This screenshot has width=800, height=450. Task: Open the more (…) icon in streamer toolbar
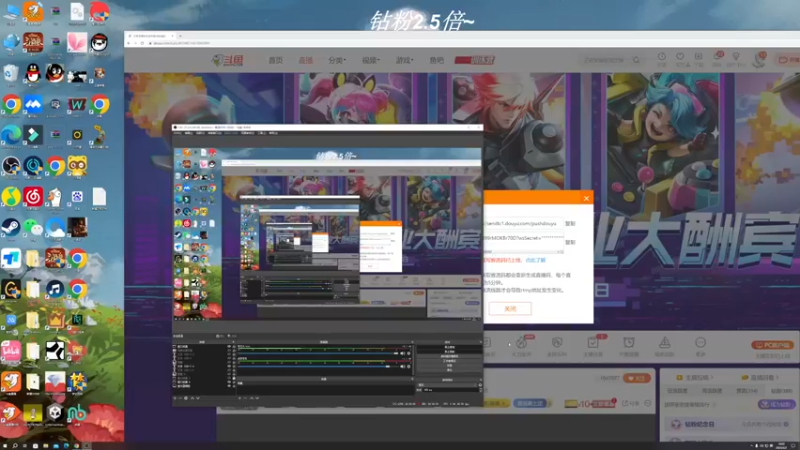[x=701, y=342]
